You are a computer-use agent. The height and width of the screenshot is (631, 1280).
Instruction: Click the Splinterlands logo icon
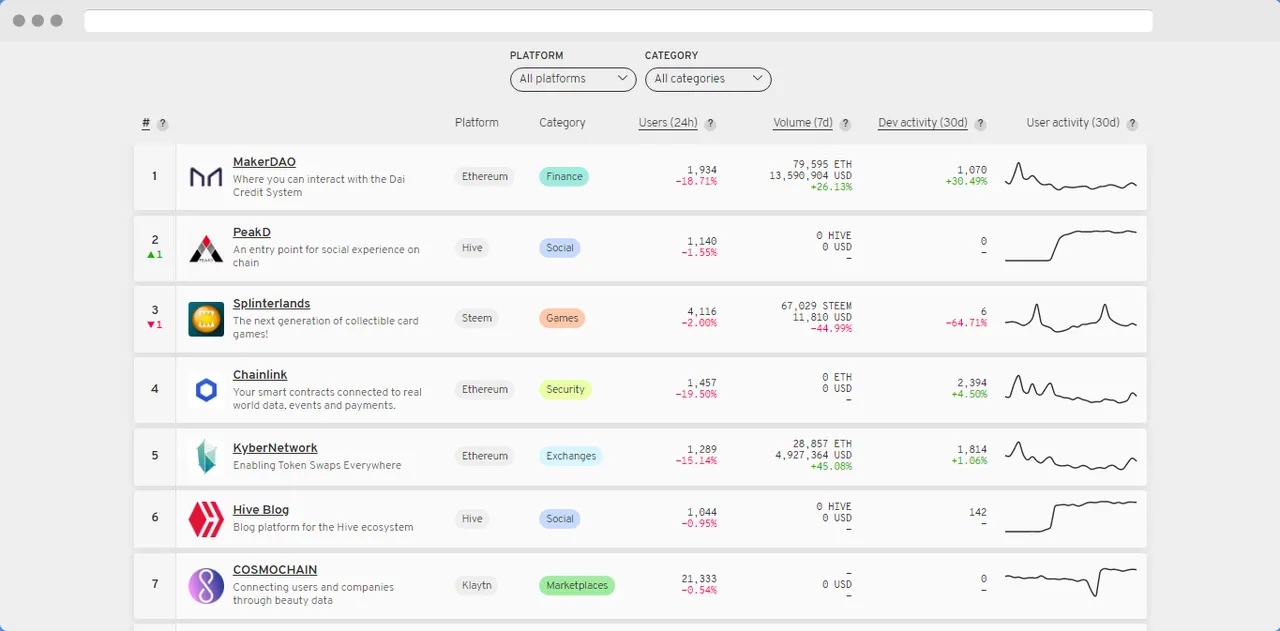point(206,319)
